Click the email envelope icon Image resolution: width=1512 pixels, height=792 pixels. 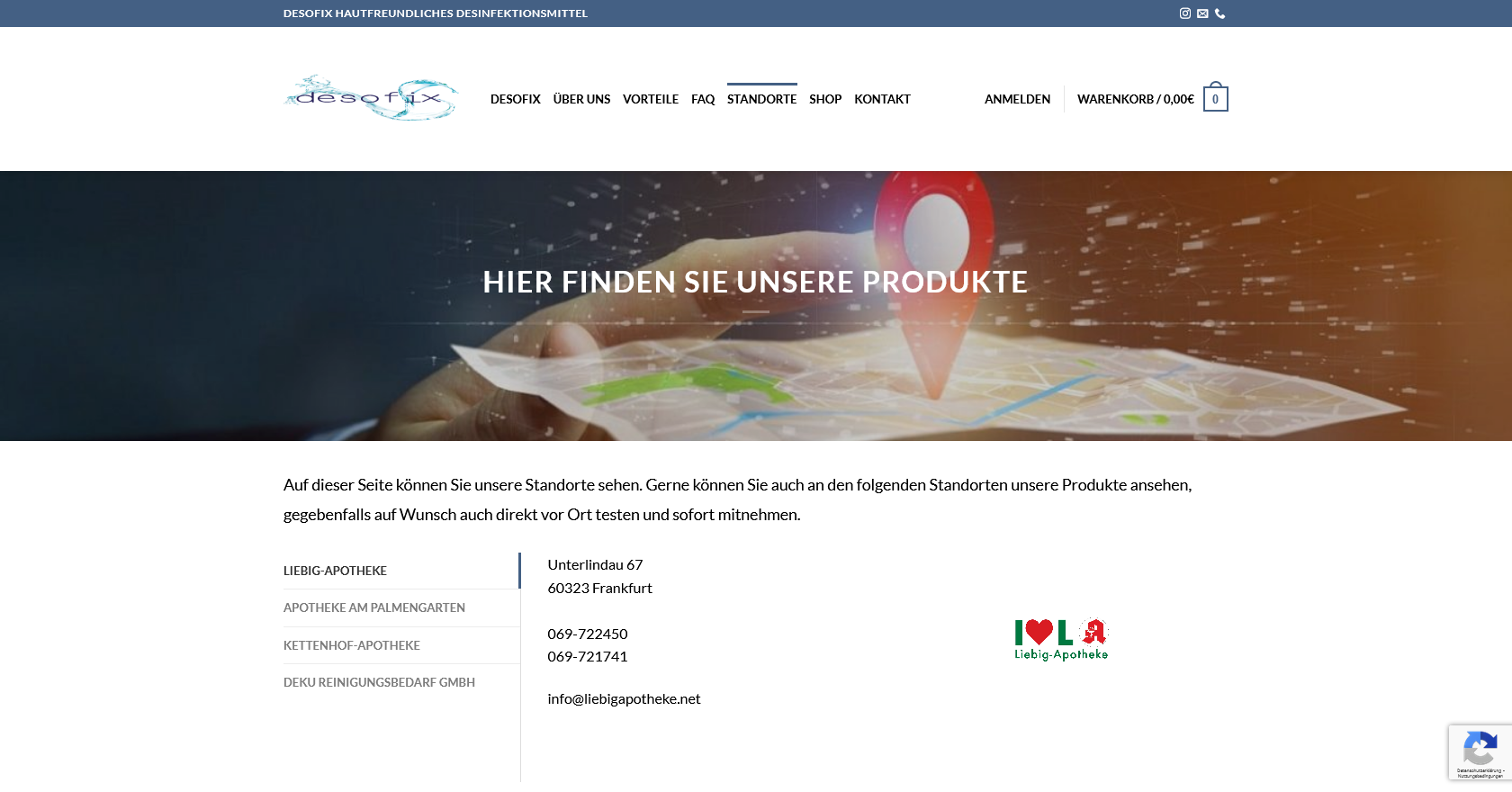coord(1202,13)
